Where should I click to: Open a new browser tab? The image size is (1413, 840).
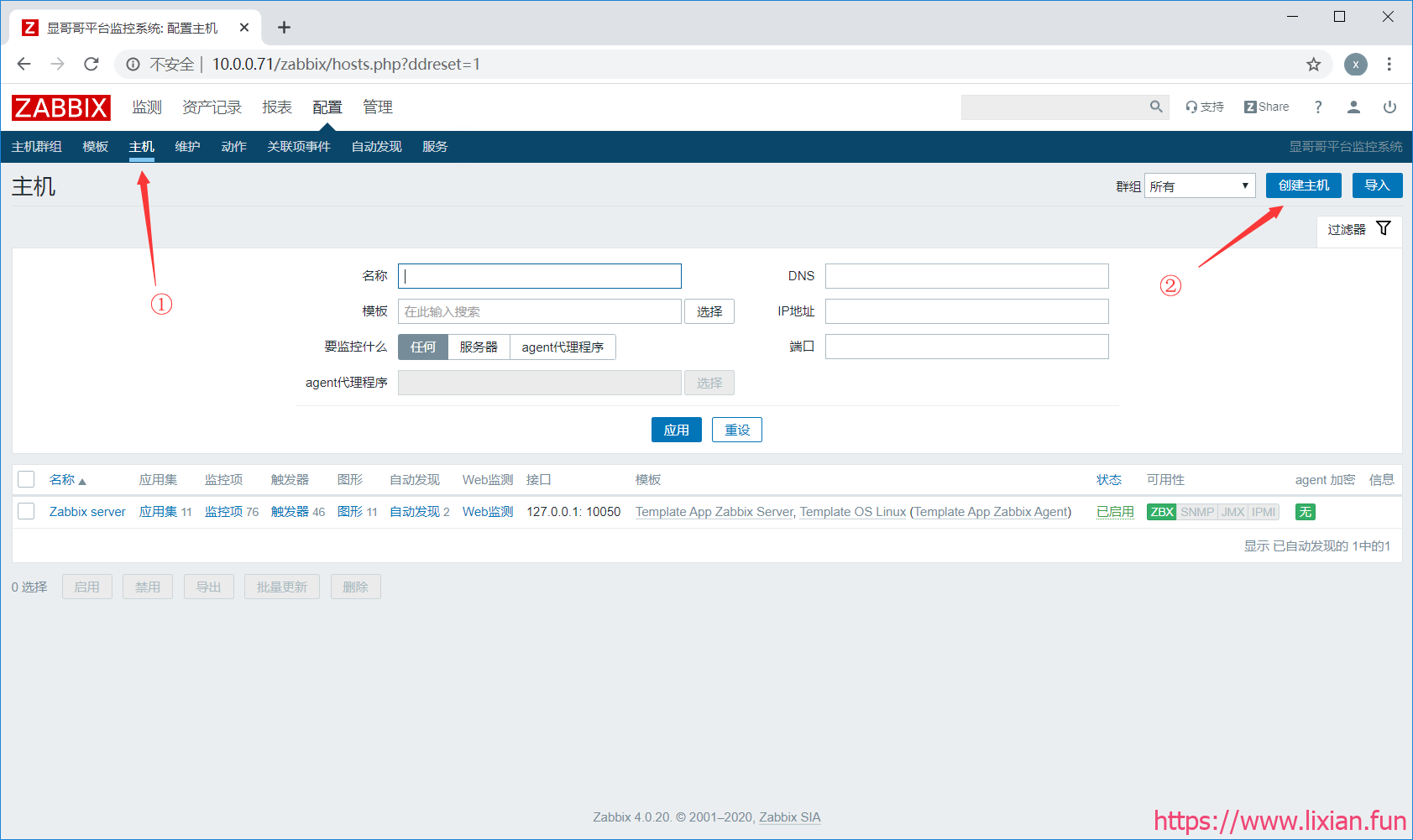(284, 28)
